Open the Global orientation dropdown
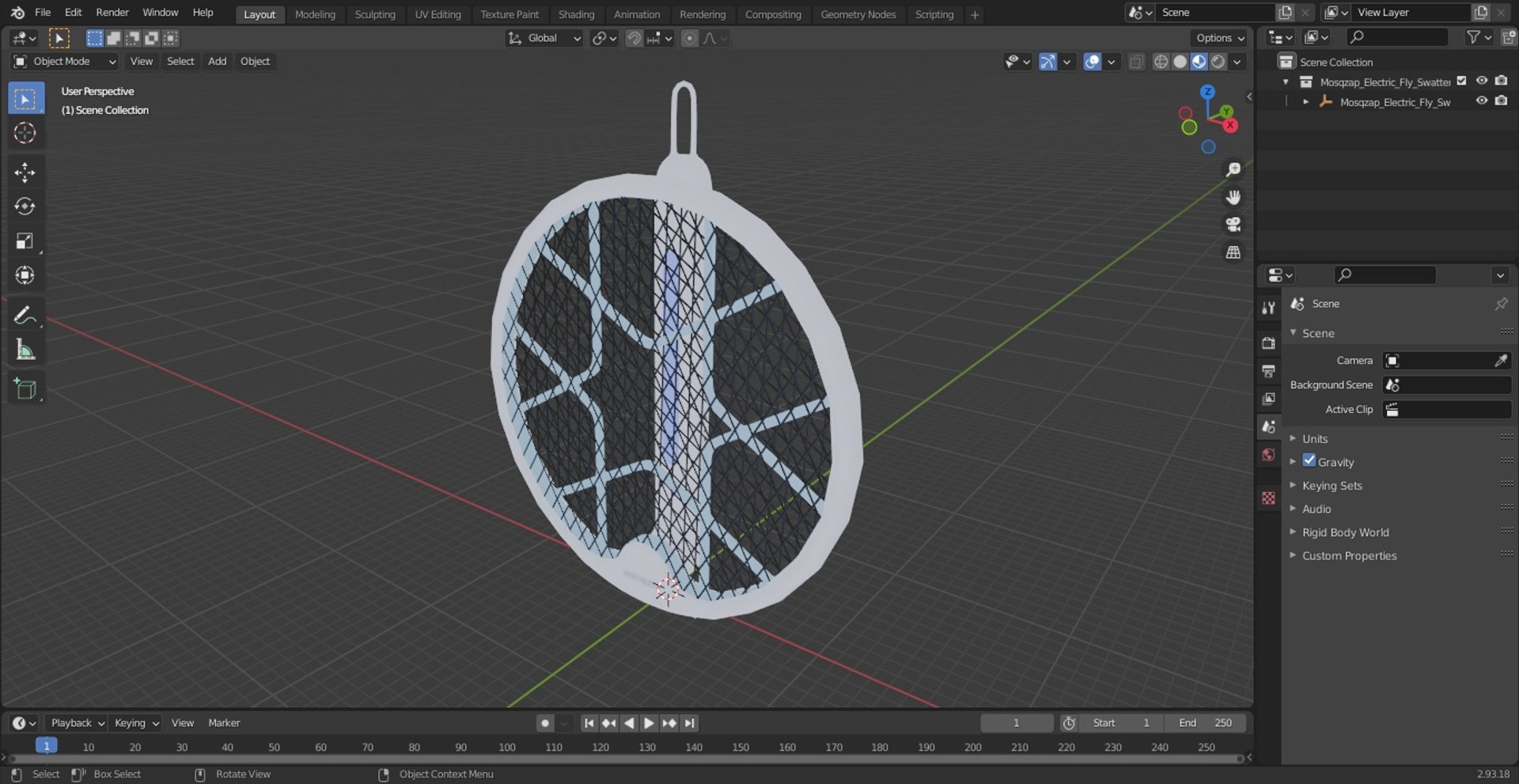This screenshot has width=1519, height=784. pos(544,38)
